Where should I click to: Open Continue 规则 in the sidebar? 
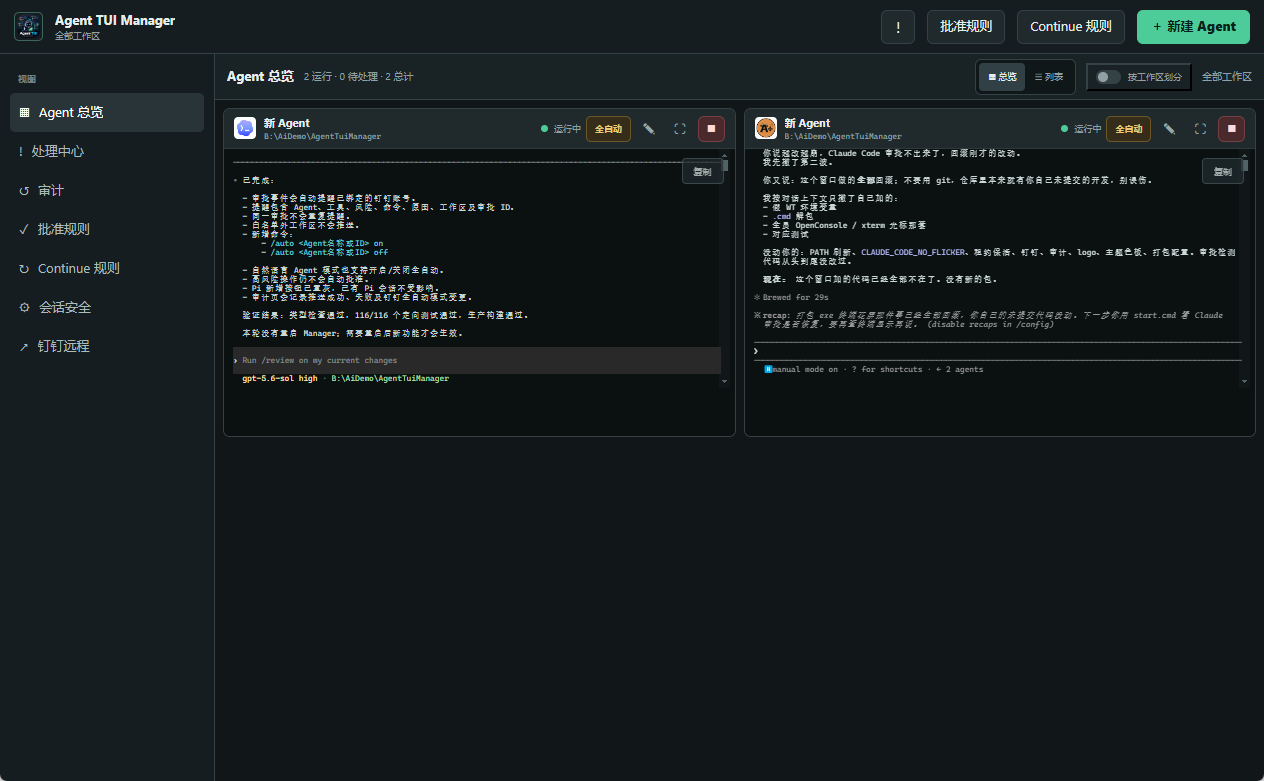[107, 268]
